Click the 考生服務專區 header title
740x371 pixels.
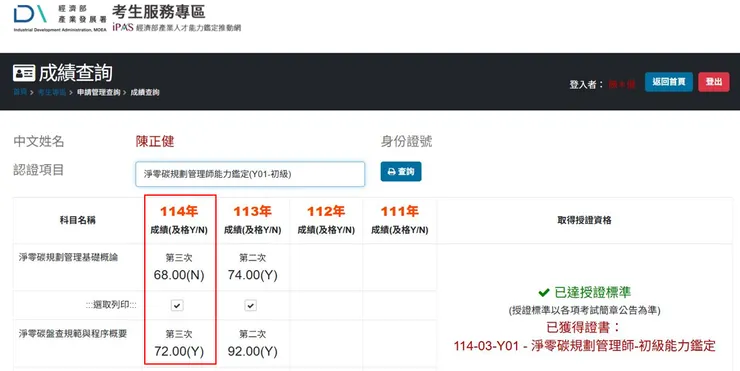click(x=159, y=11)
